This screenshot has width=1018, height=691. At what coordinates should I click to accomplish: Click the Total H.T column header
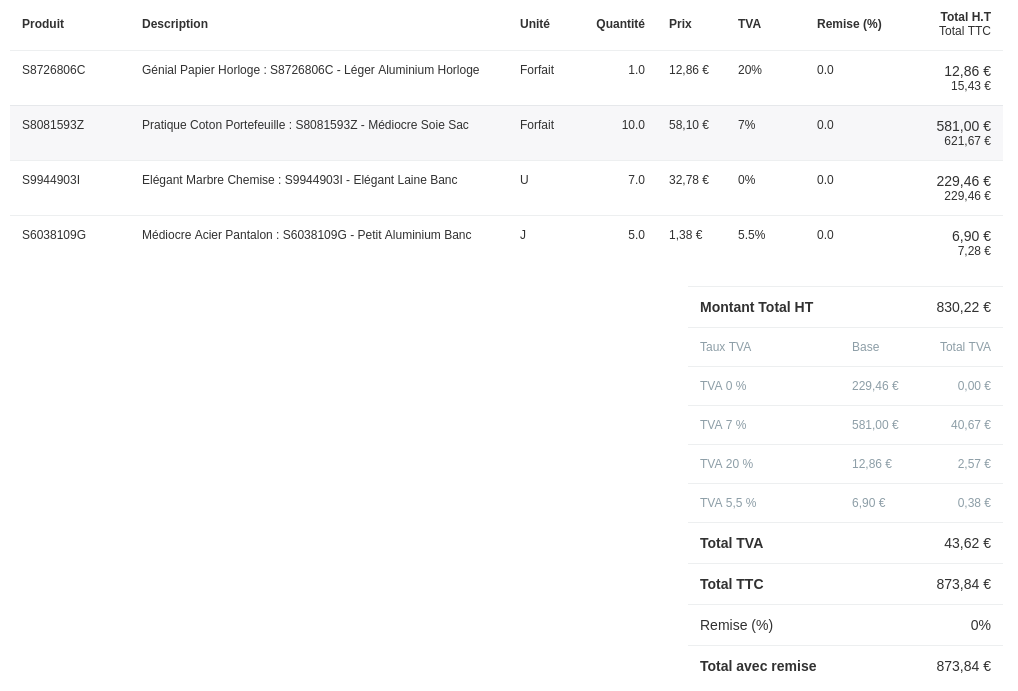tap(965, 17)
